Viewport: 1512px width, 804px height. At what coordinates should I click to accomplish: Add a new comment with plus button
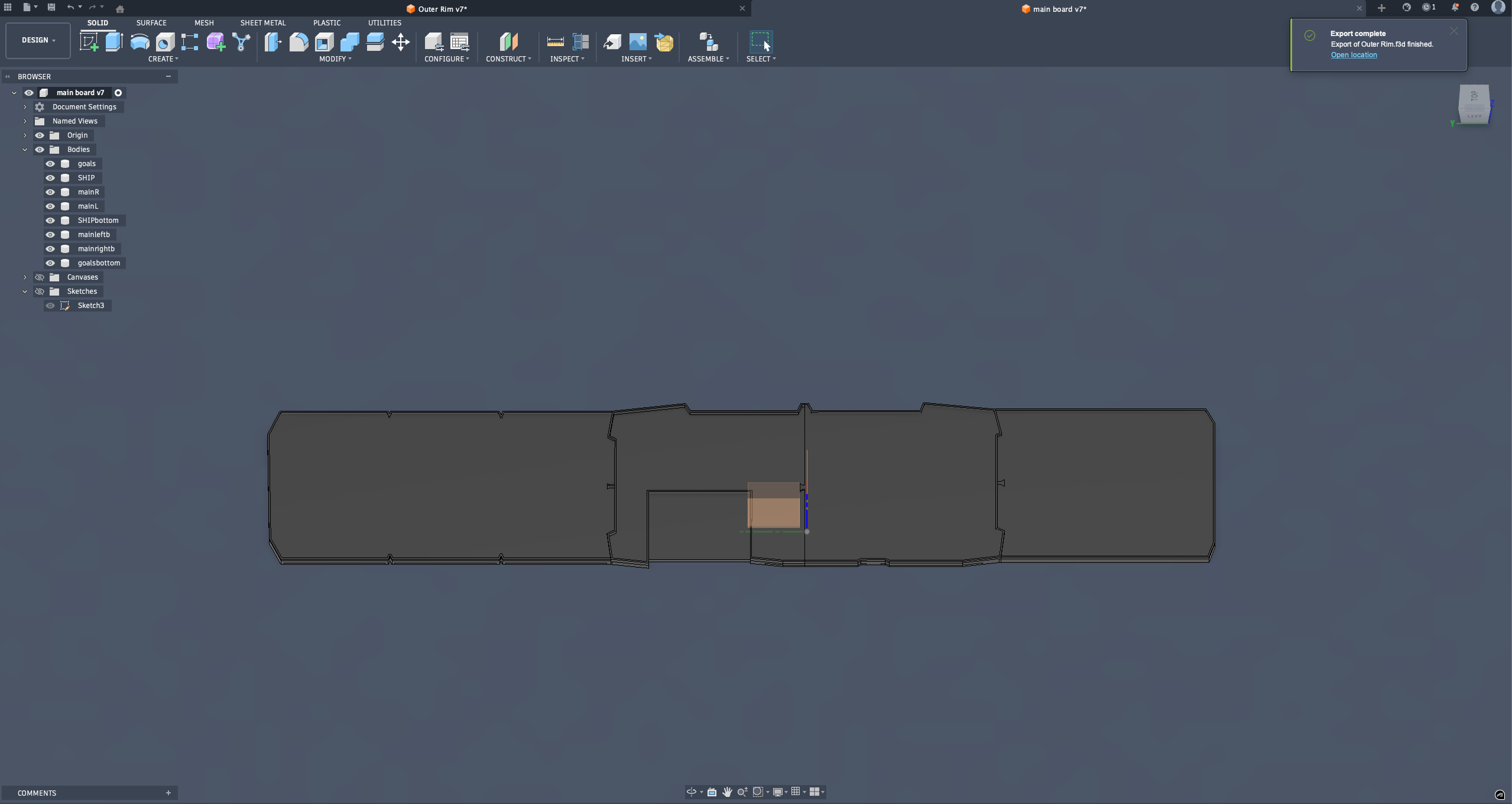[168, 793]
